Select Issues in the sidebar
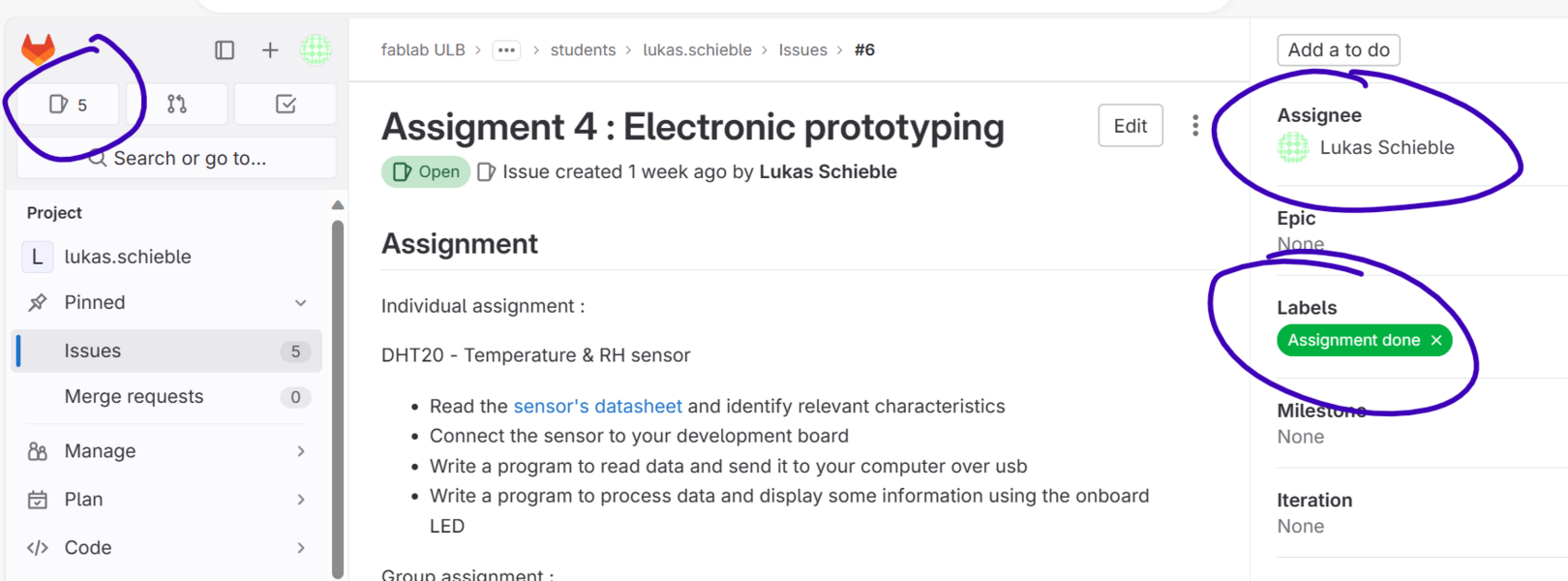Screen dimensions: 1568x581 168,351
